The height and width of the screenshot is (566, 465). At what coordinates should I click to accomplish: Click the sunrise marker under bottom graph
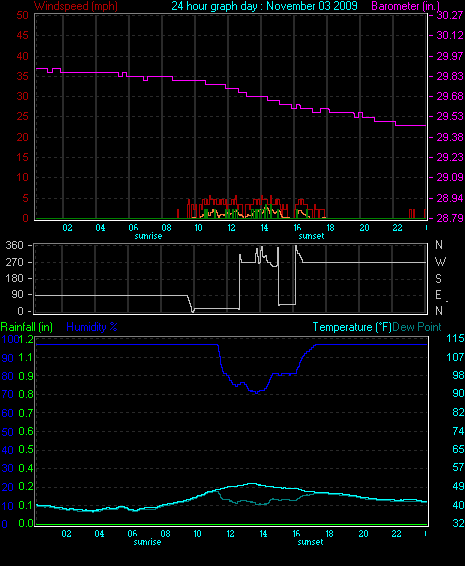click(147, 542)
